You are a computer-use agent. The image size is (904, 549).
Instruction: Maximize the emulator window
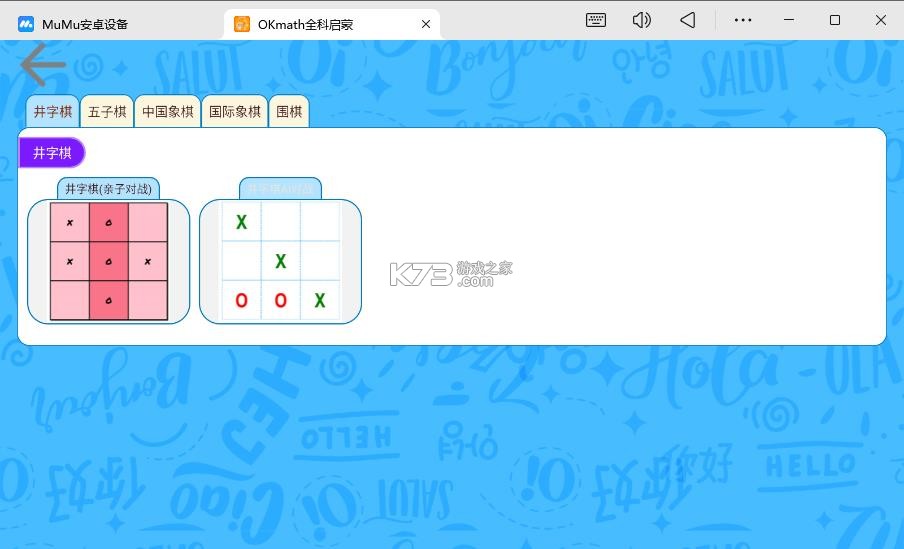(835, 20)
